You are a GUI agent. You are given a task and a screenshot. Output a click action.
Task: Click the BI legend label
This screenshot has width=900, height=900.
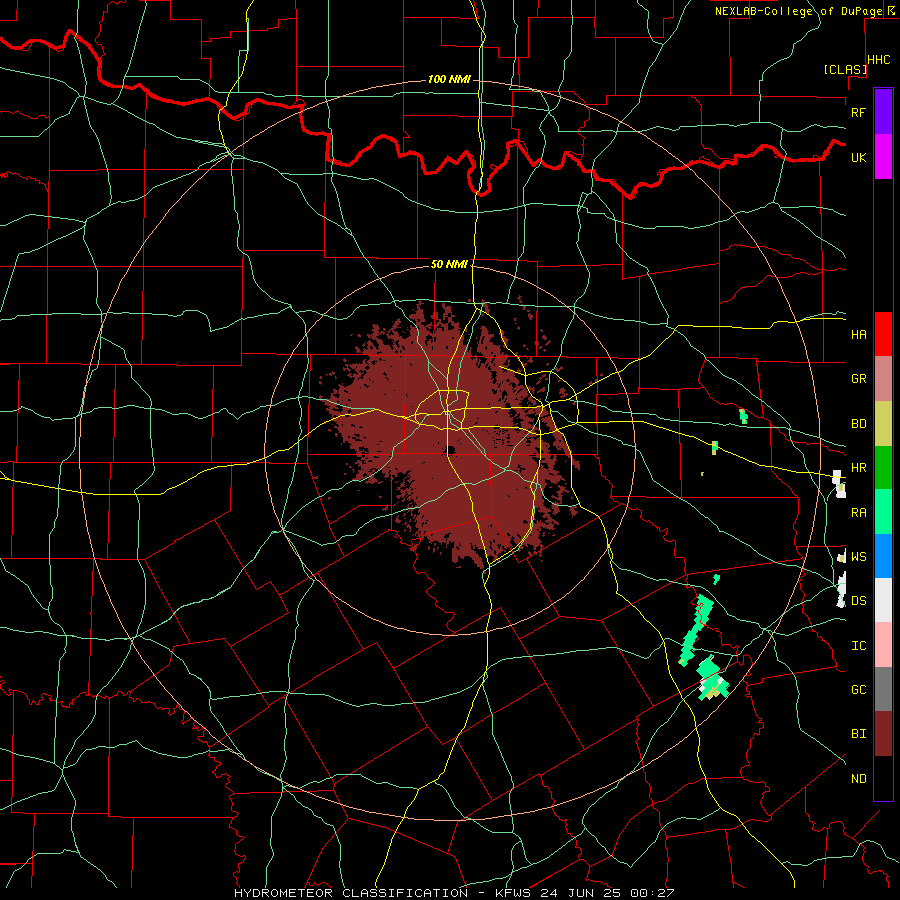pos(858,734)
